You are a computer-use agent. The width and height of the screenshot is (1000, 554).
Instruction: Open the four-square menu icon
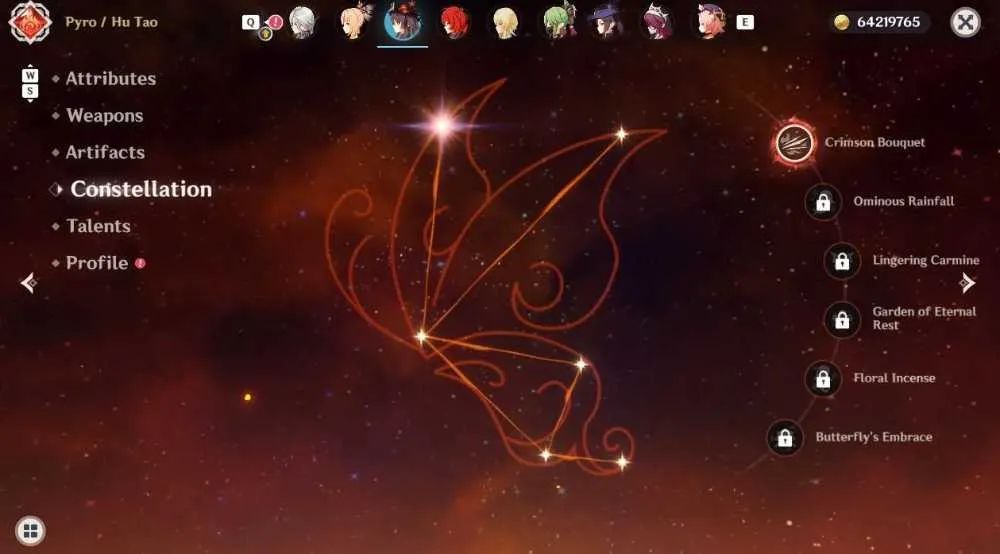30,530
